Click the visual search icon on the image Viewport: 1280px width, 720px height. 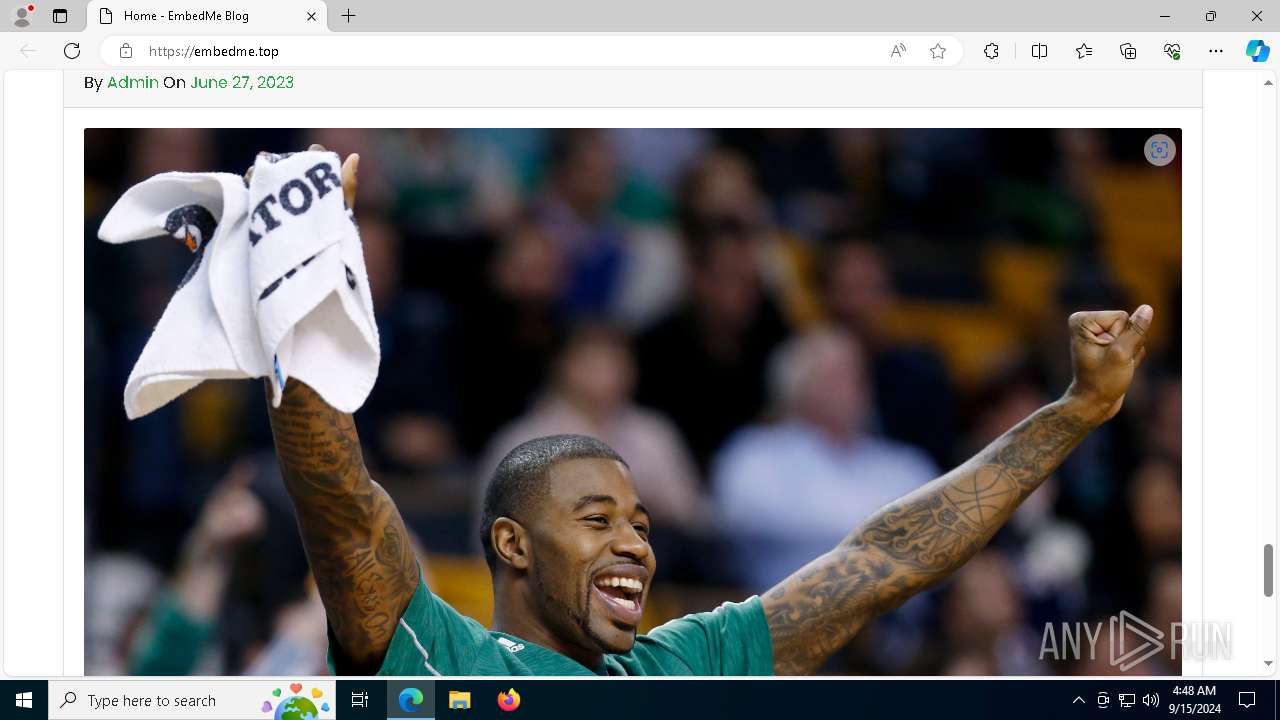[x=1159, y=150]
